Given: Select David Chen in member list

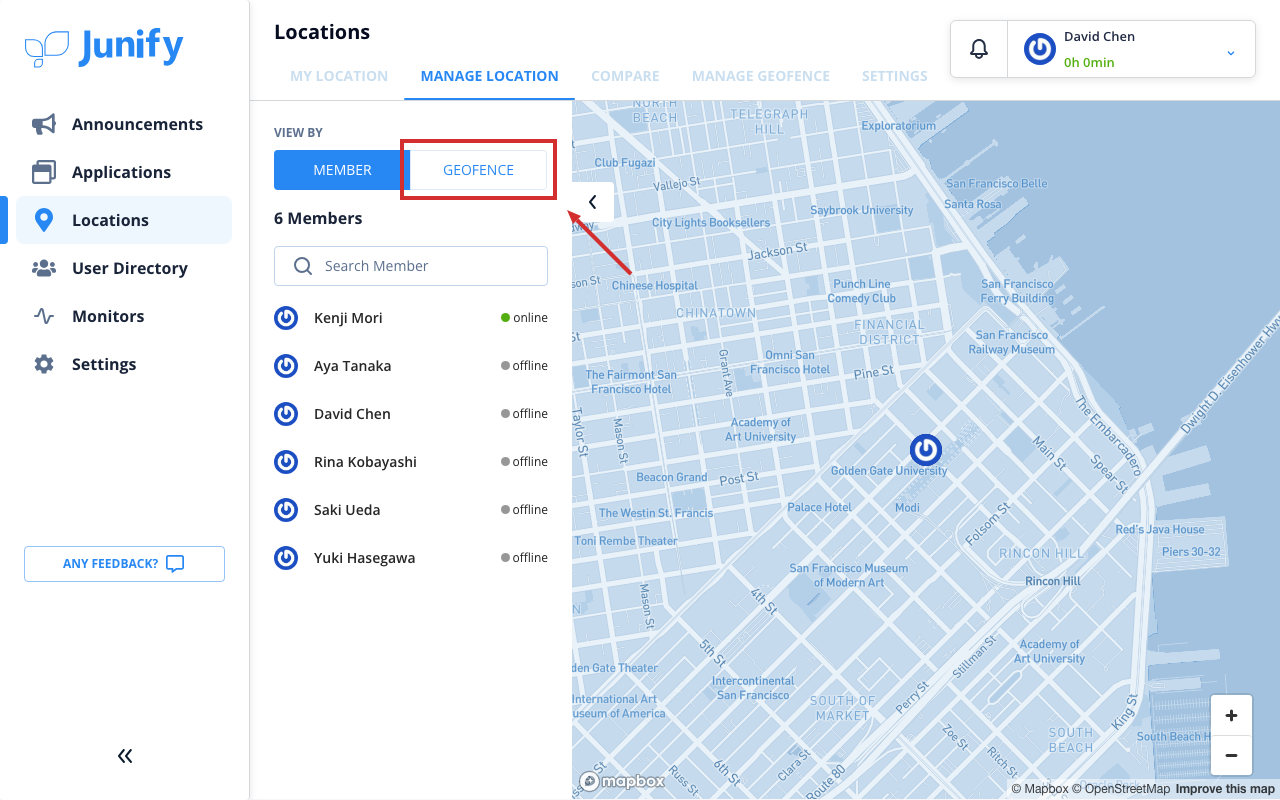Looking at the screenshot, I should click(x=411, y=414).
